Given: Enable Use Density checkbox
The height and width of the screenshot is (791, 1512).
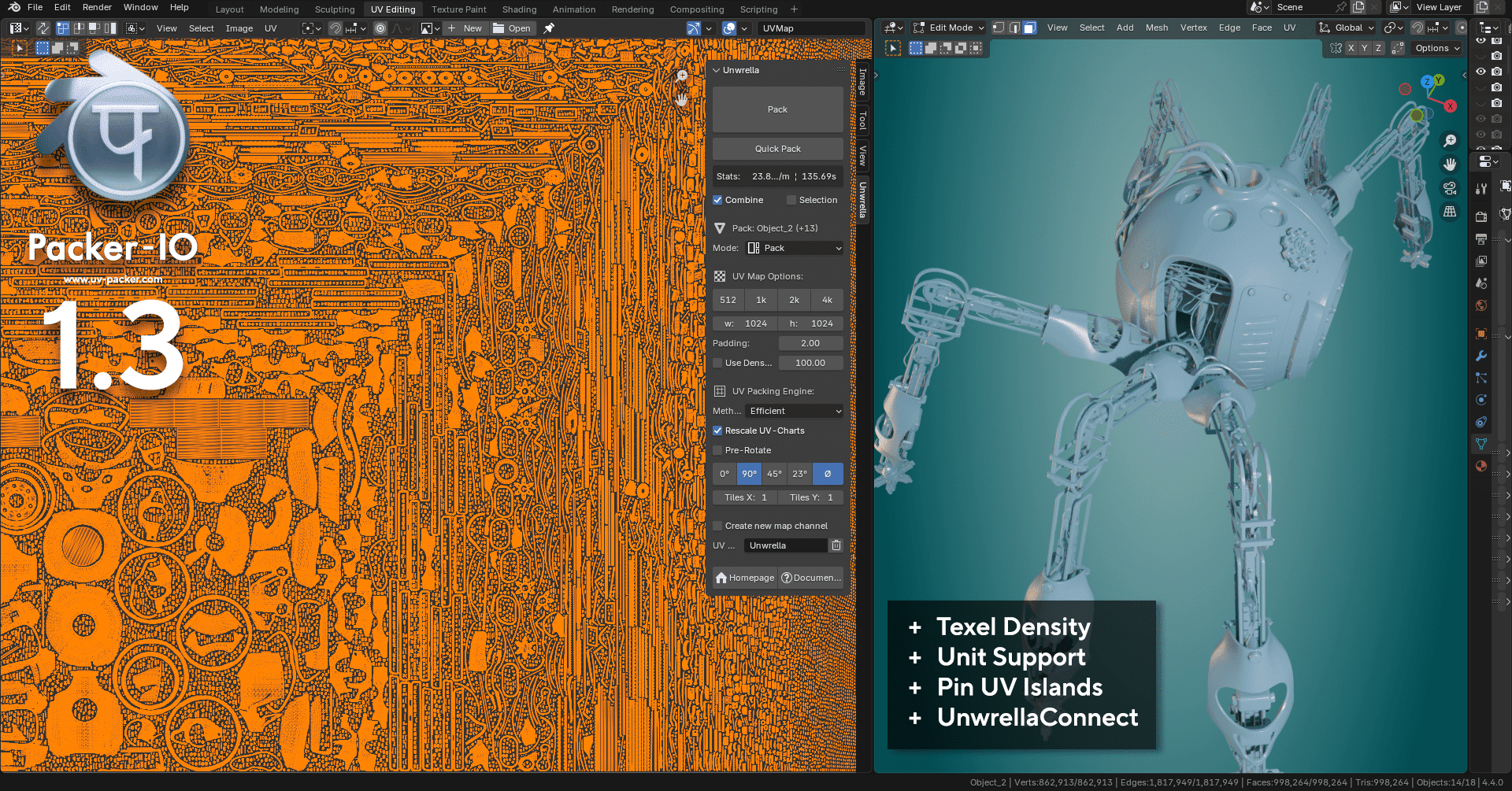Looking at the screenshot, I should (717, 363).
